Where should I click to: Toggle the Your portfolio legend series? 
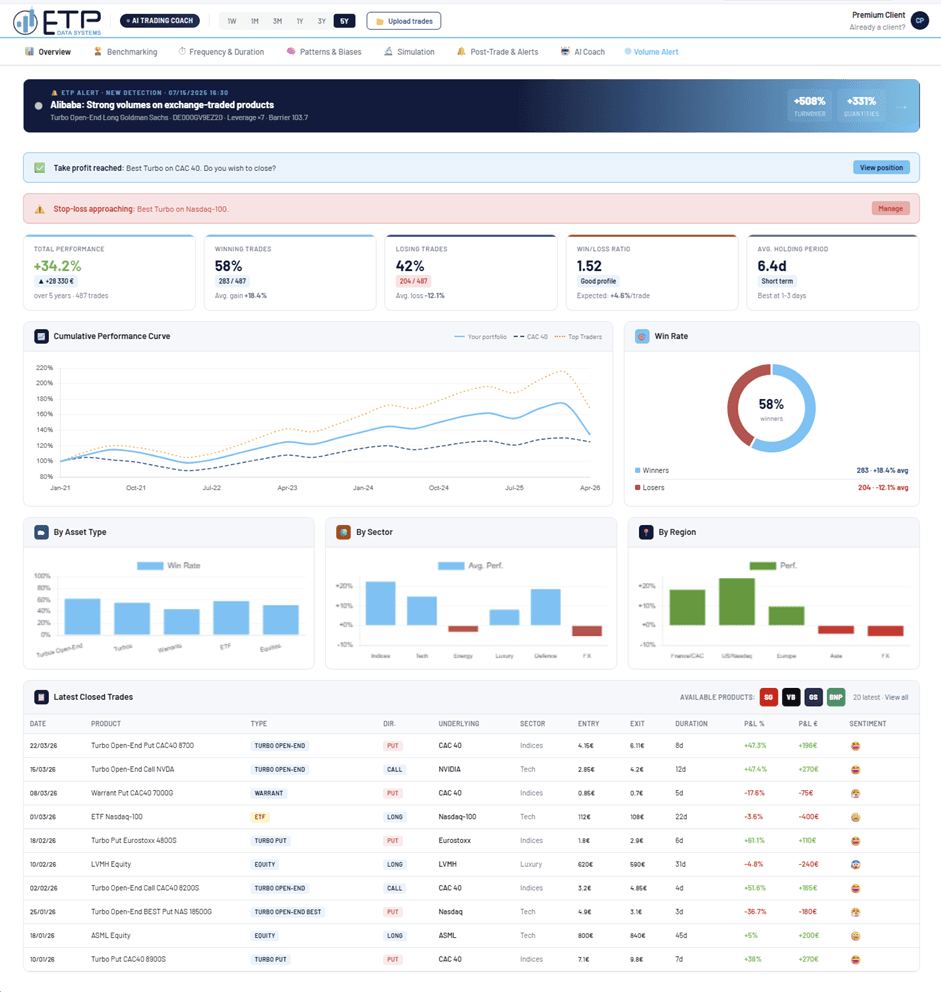(480, 337)
